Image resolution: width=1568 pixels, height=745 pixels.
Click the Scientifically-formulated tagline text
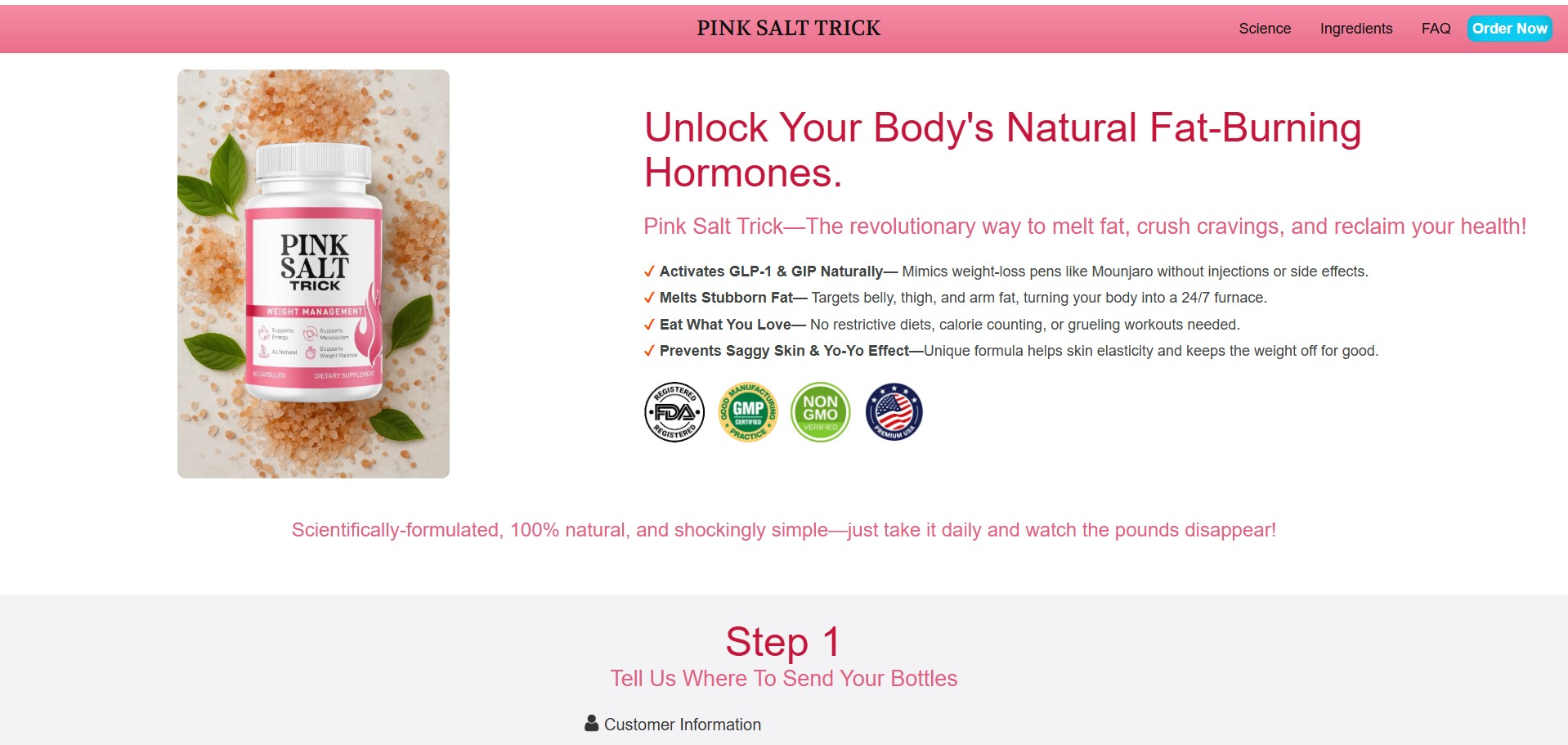783,530
